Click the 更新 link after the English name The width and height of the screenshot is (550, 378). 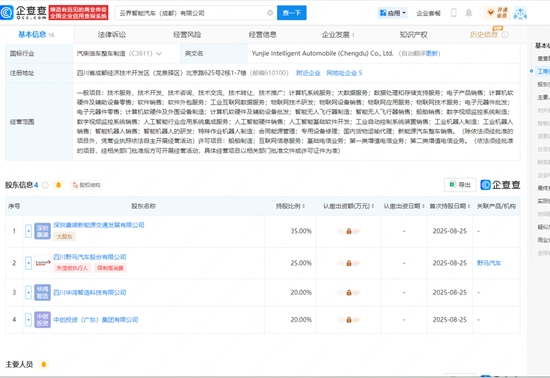pyautogui.click(x=432, y=53)
